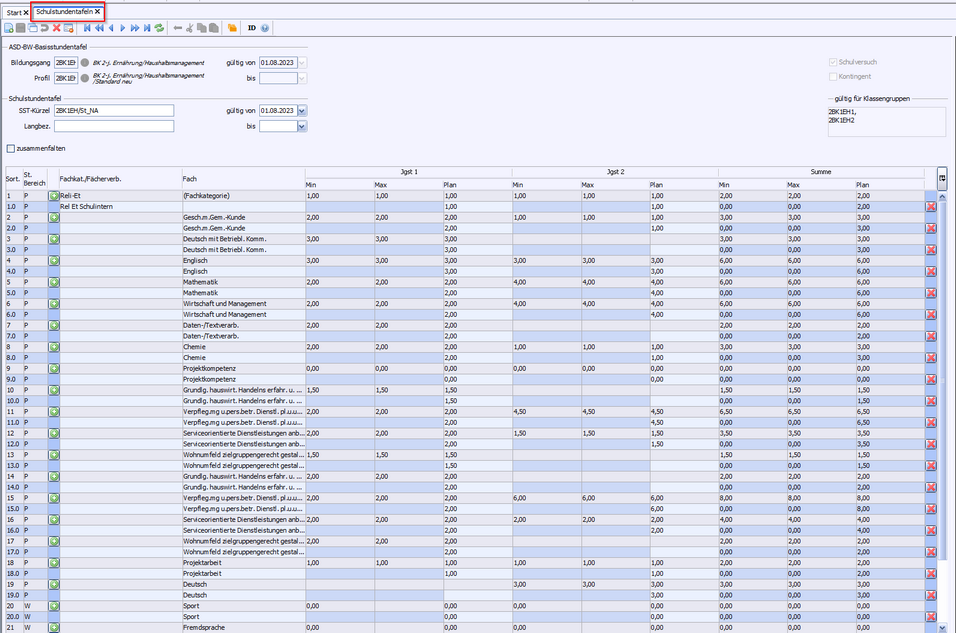Viewport: 956px width, 633px height.
Task: Toggle the Schulversuch checkbox
Action: point(833,62)
